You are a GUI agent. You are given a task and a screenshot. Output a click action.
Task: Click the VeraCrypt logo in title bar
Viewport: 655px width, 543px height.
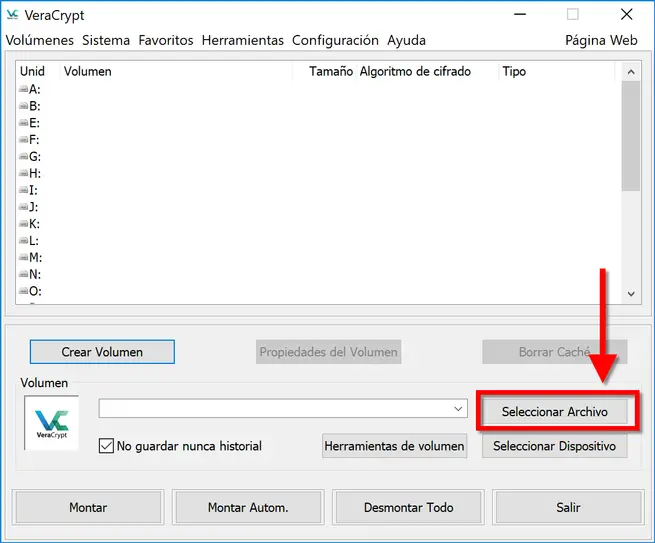point(13,15)
